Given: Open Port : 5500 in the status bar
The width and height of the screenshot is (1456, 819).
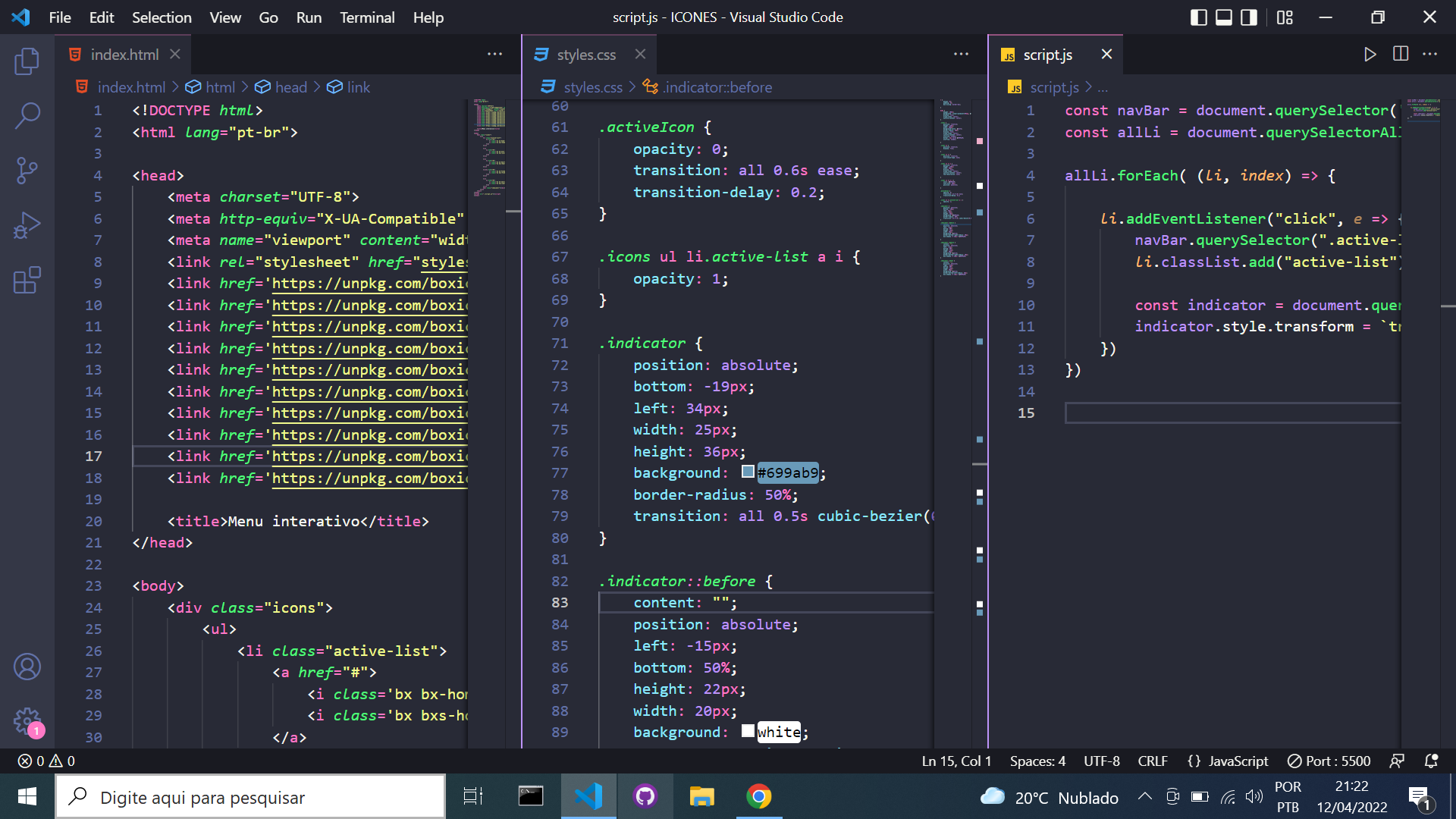Looking at the screenshot, I should pos(1329,761).
